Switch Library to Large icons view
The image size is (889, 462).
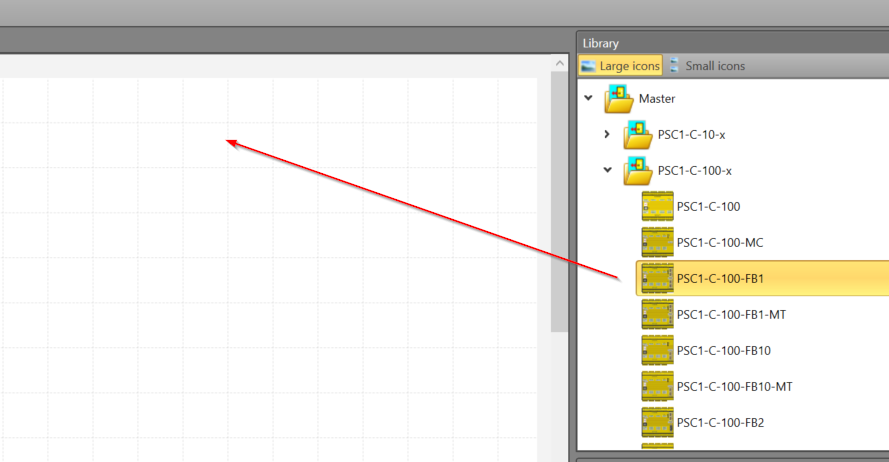(620, 66)
